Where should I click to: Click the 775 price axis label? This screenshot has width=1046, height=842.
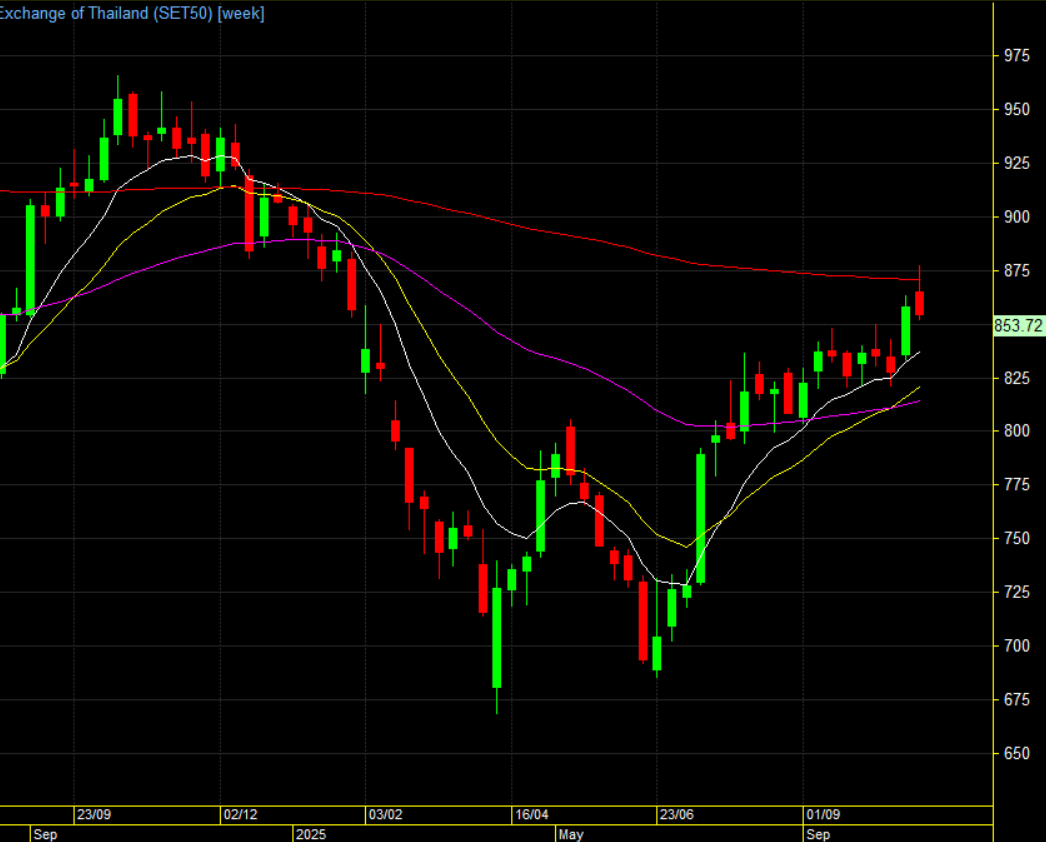[x=1017, y=484]
